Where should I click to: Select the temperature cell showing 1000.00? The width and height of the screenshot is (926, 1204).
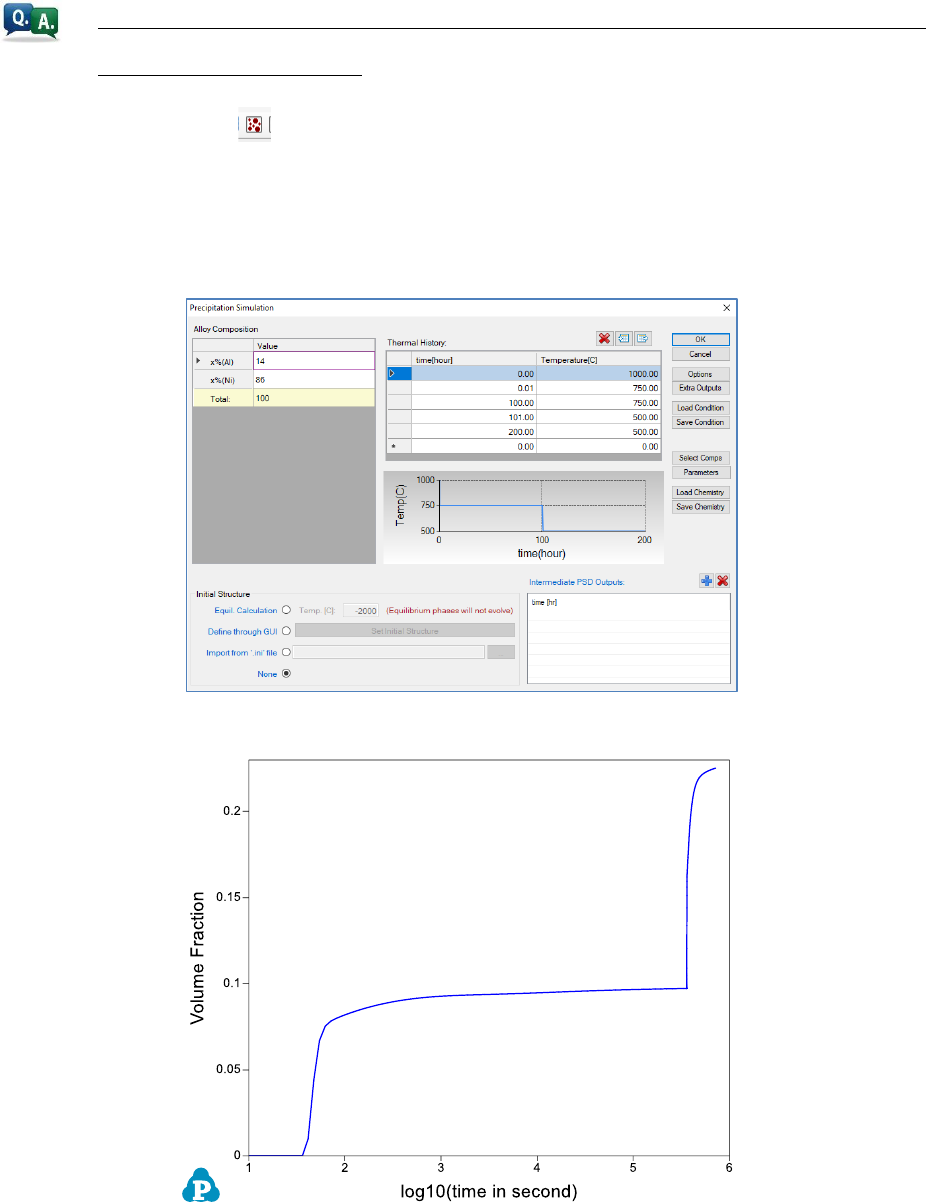[599, 373]
